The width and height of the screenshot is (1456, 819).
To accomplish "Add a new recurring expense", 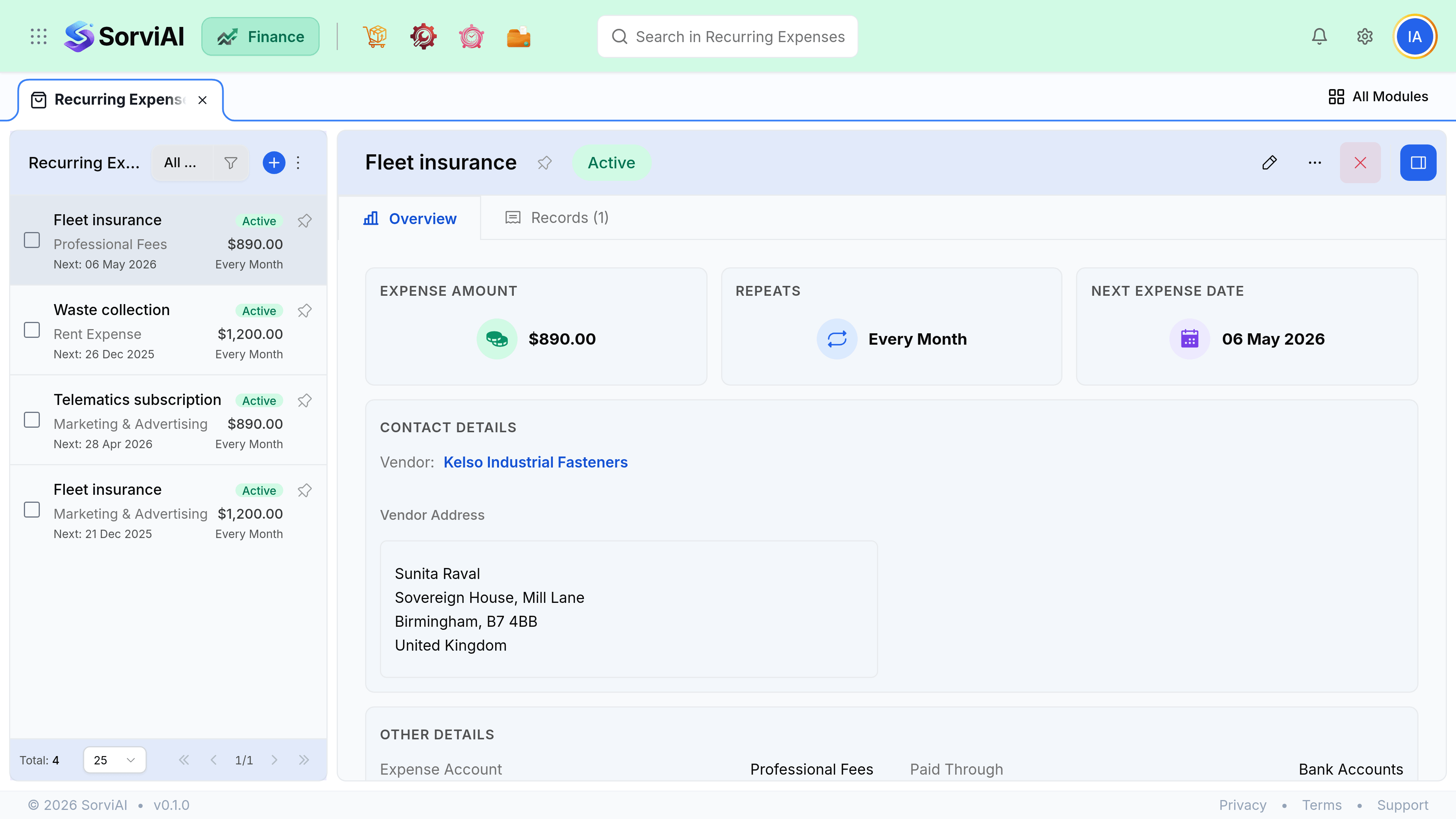I will tap(274, 163).
